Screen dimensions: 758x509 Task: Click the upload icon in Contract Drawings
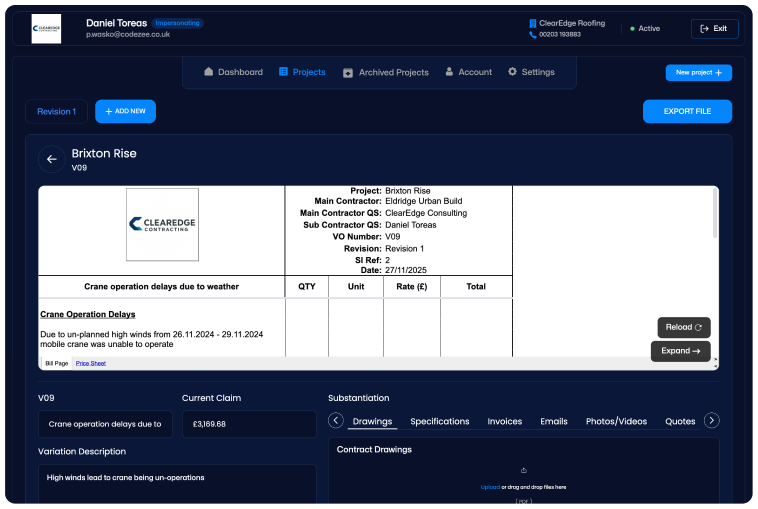(x=523, y=470)
